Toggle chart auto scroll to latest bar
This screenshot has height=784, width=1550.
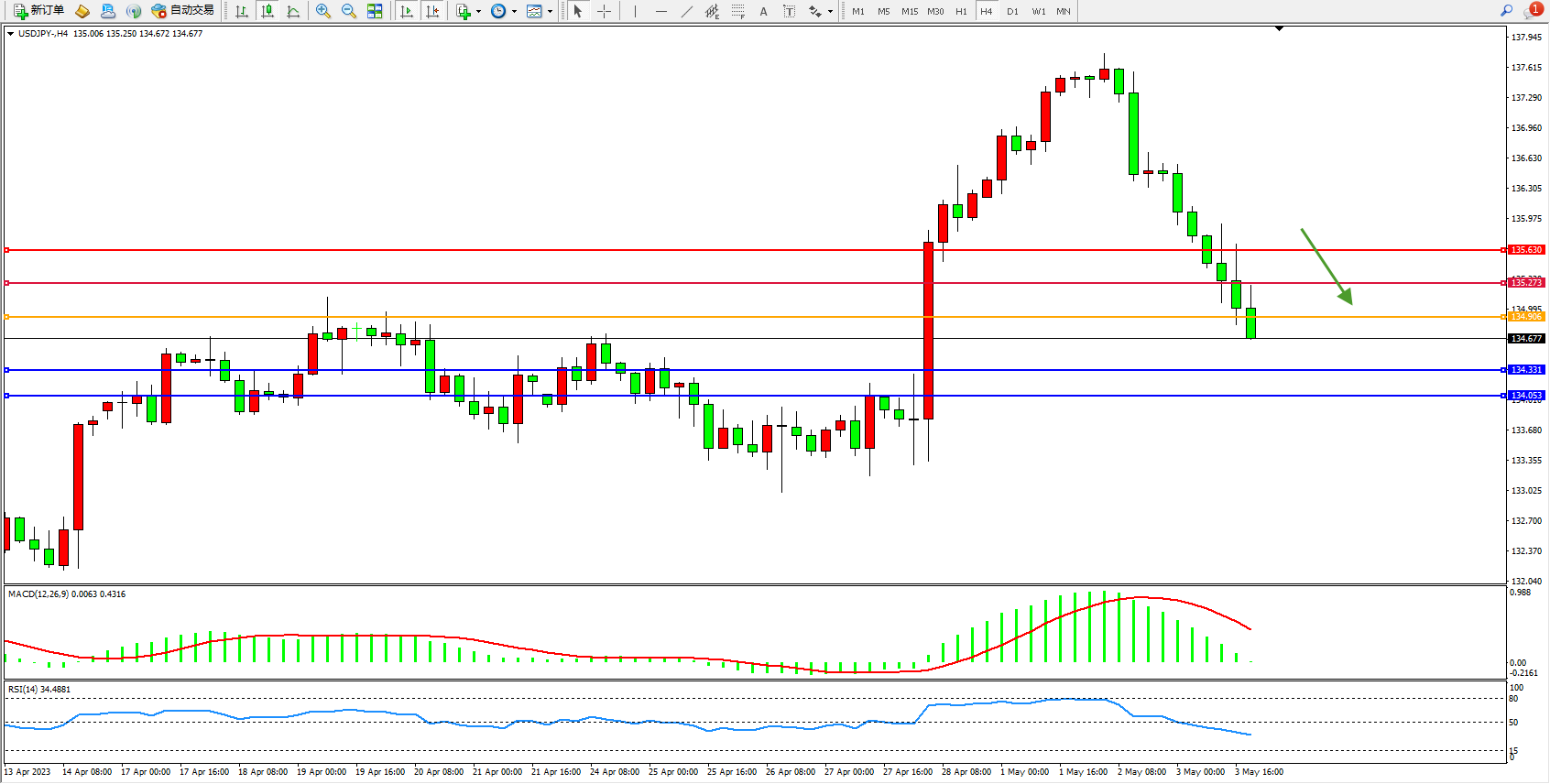(407, 11)
